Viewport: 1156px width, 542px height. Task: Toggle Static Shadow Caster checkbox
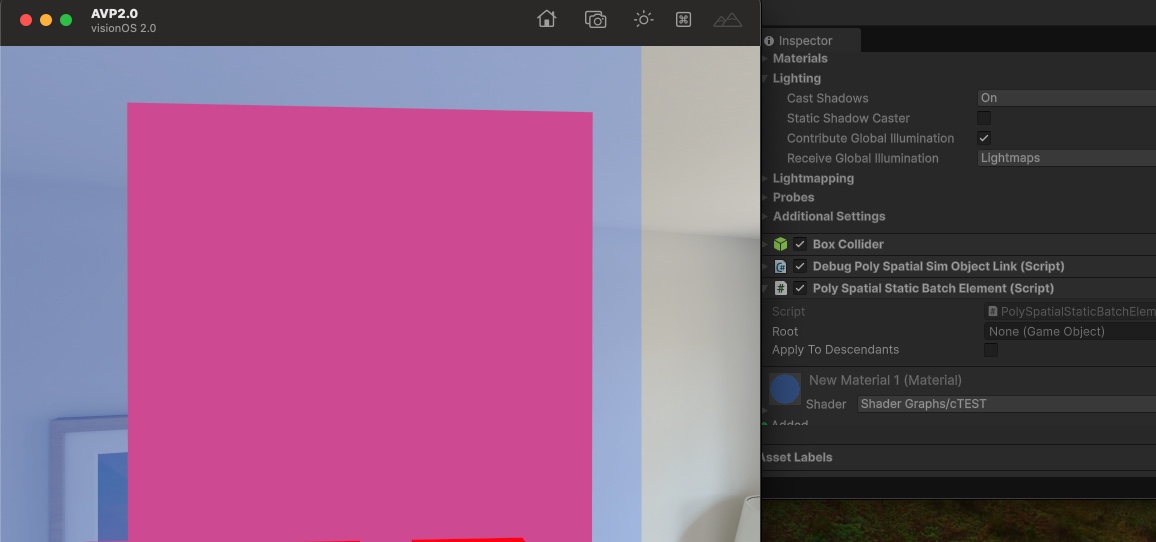(x=983, y=118)
